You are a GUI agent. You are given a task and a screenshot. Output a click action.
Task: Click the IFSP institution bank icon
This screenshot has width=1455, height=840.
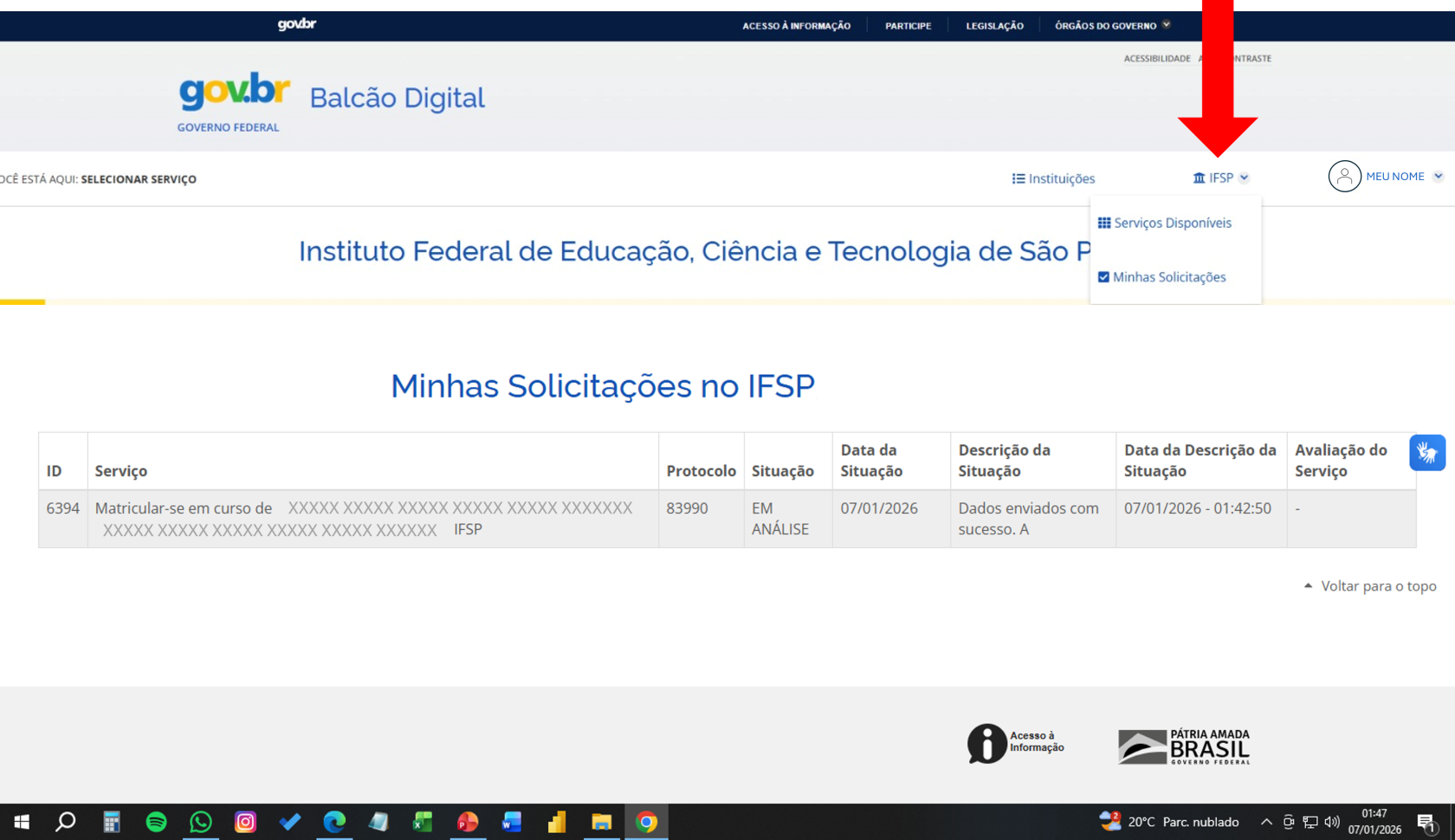pos(1200,178)
